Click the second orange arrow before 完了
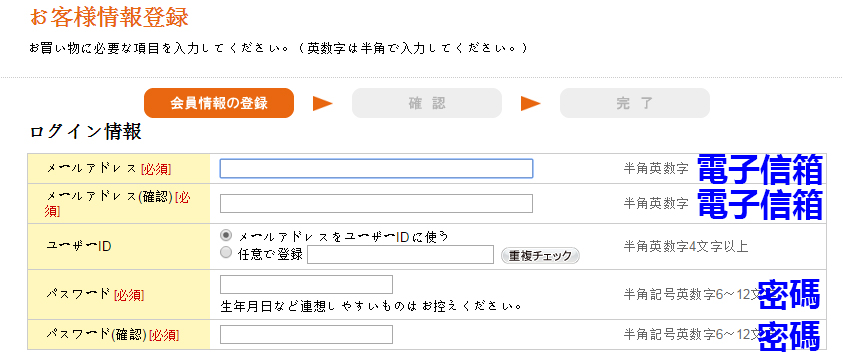 coord(531,103)
